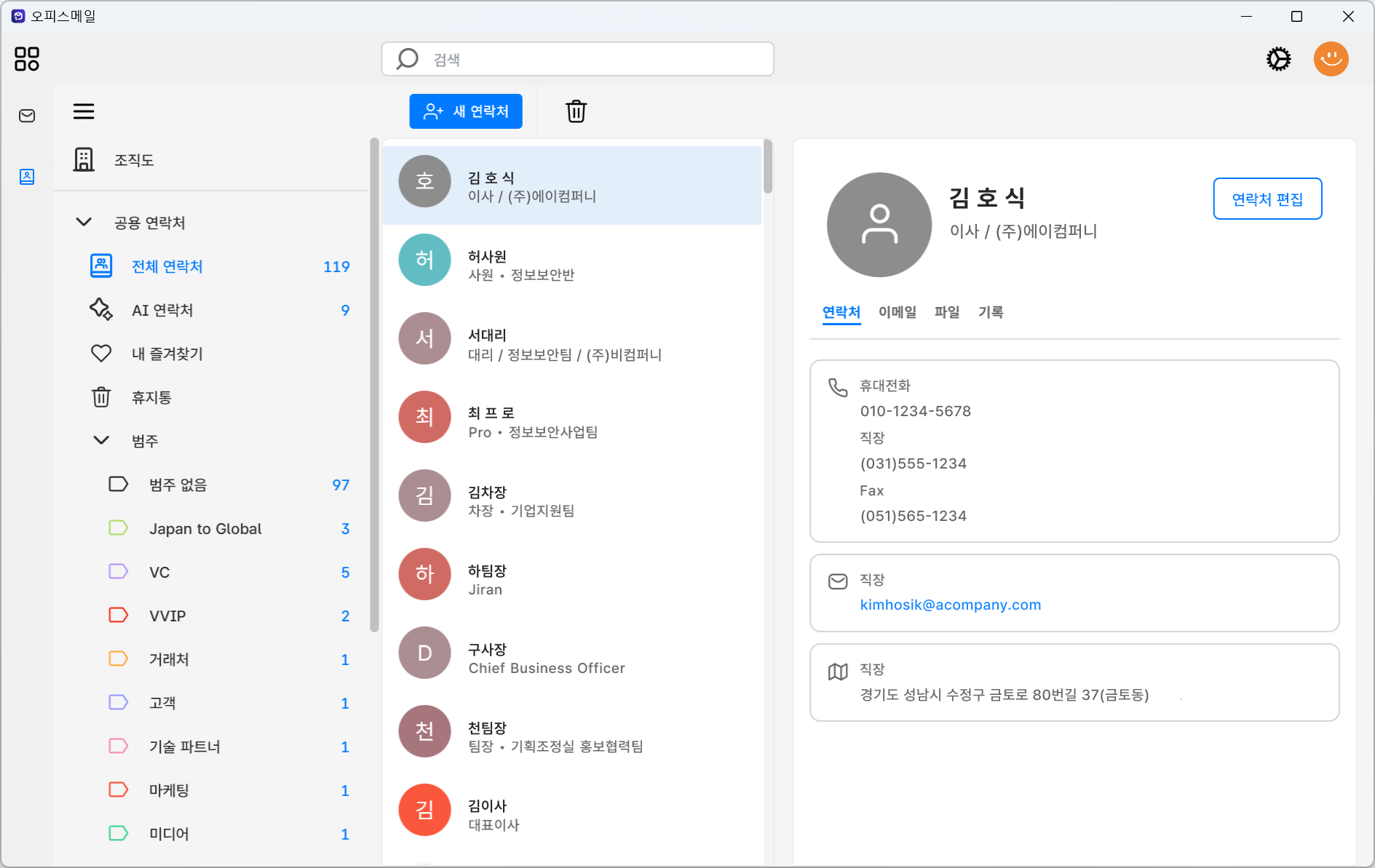The image size is (1375, 868).
Task: Click the large profile picture of 김호식
Action: coord(879,225)
